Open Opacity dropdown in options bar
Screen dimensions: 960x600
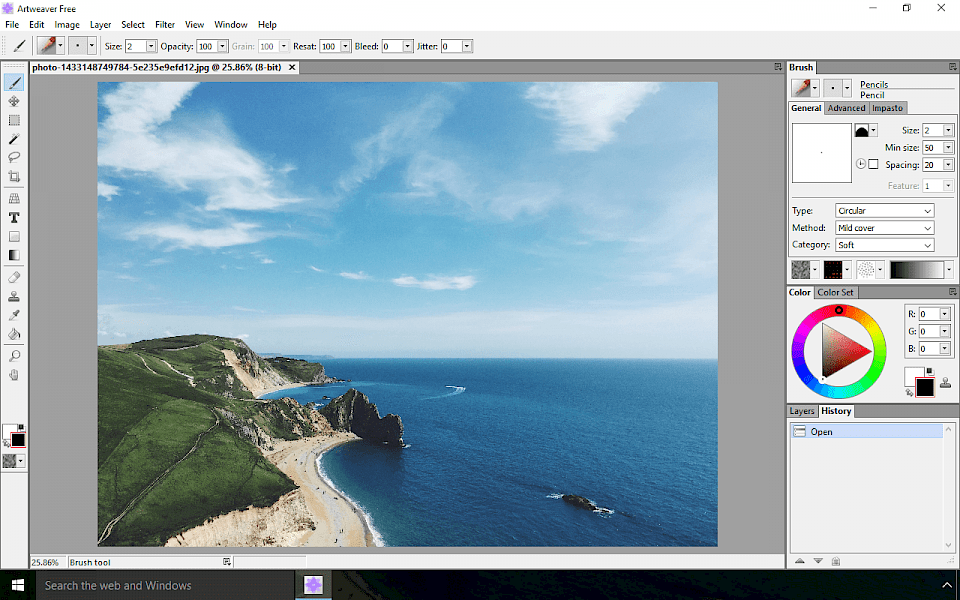[222, 46]
